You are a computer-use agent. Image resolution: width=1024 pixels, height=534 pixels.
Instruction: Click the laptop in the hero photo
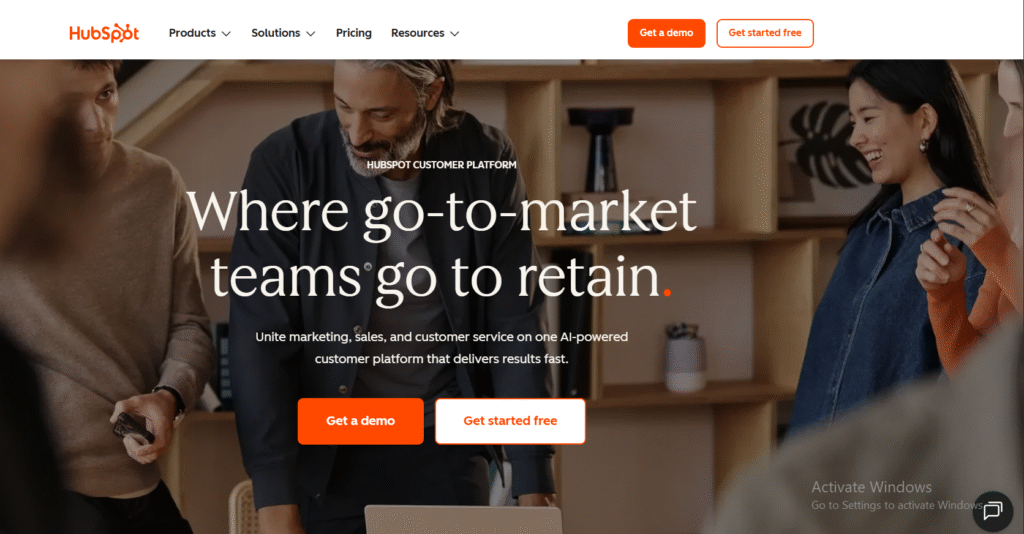(463, 520)
